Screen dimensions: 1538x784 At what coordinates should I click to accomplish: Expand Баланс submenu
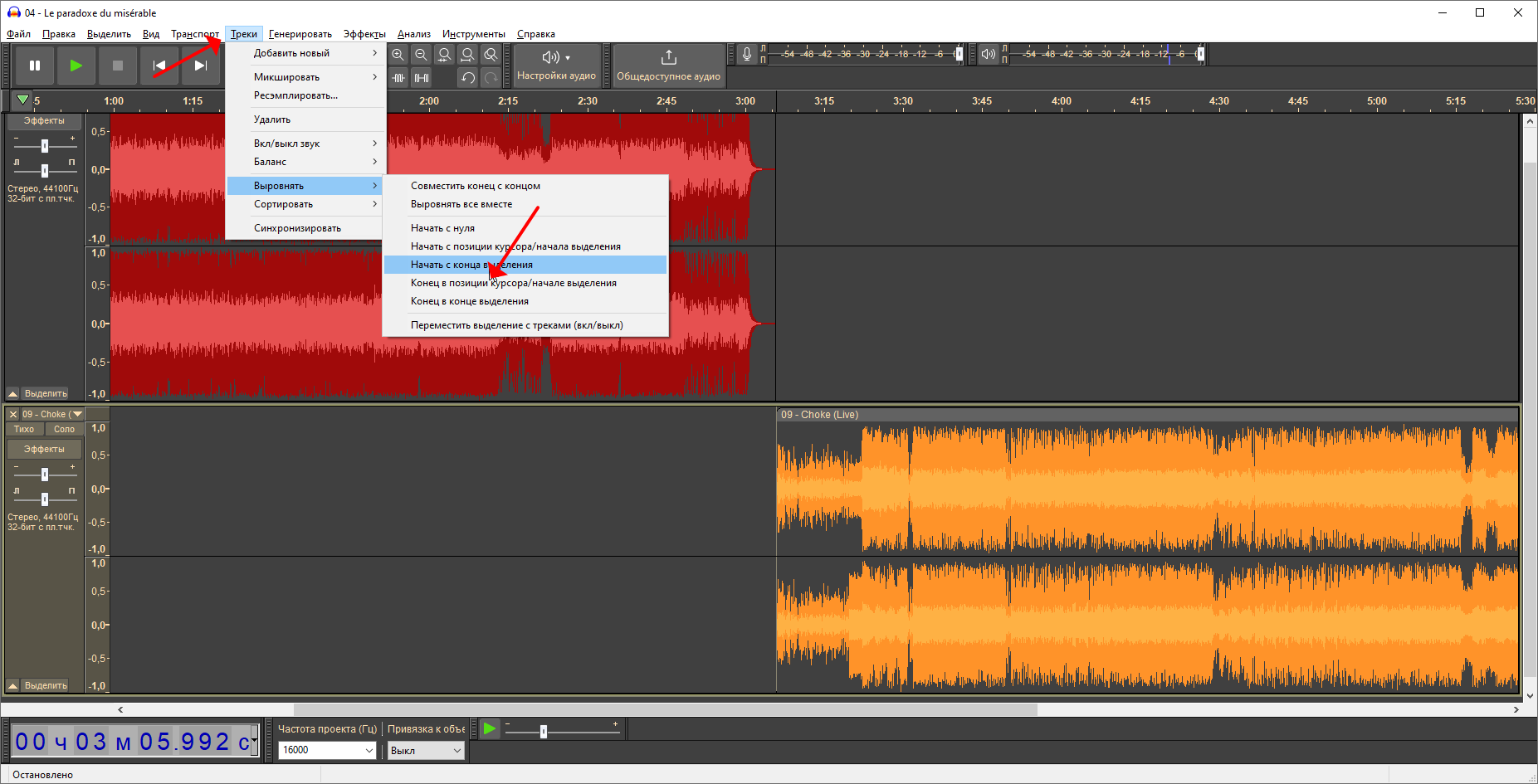coord(305,162)
